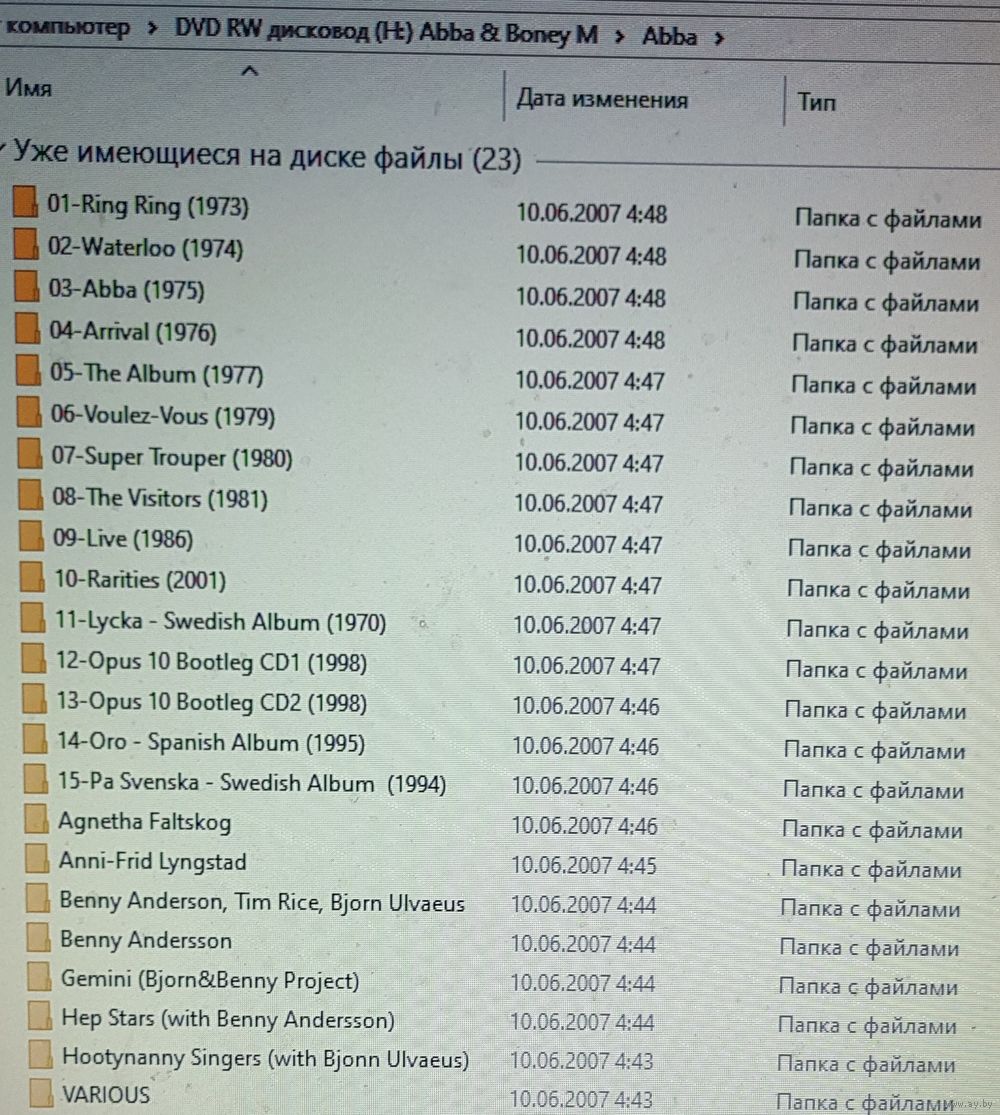Select the Agnetha Faltskog folder name

(145, 822)
